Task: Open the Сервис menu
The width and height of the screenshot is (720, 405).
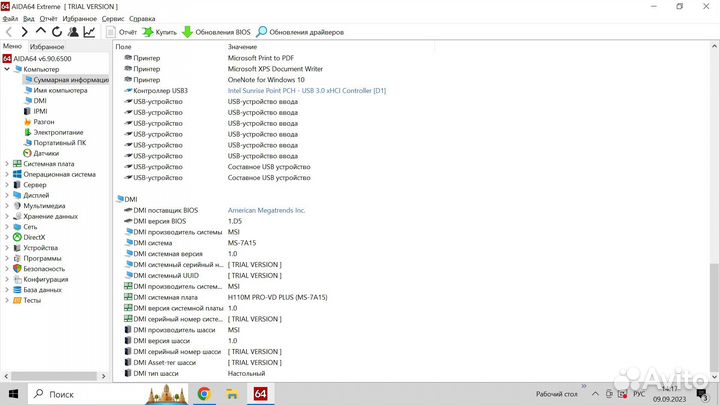Action: click(112, 19)
